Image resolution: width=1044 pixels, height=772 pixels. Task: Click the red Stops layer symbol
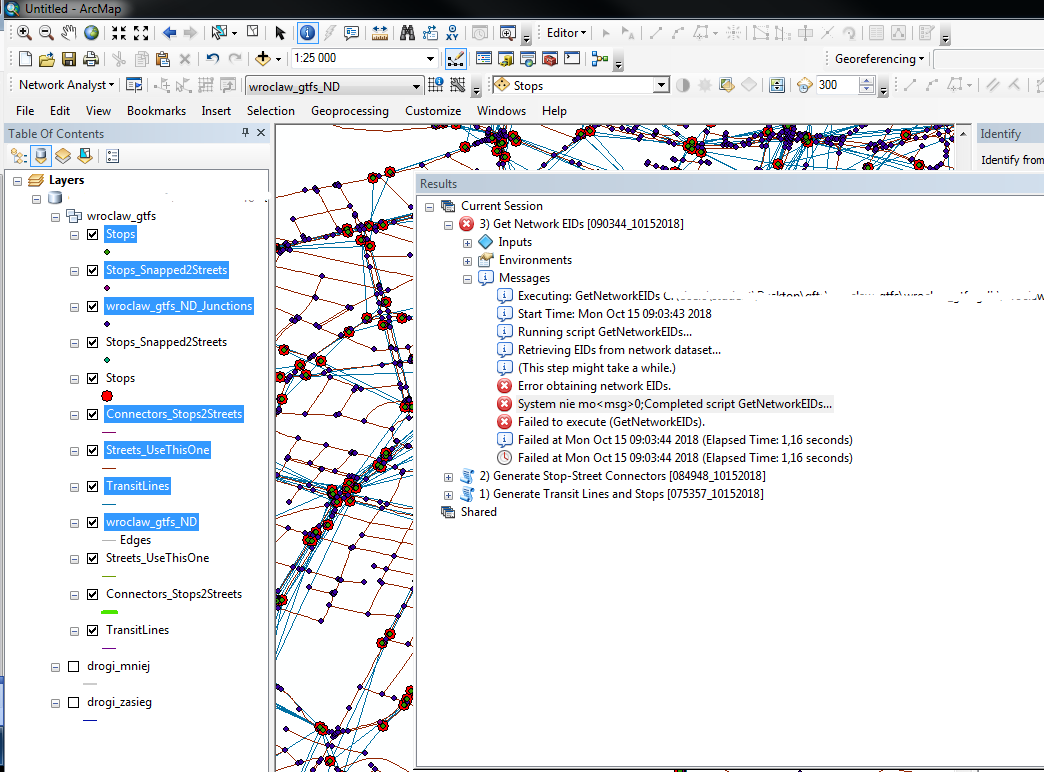pyautogui.click(x=107, y=396)
